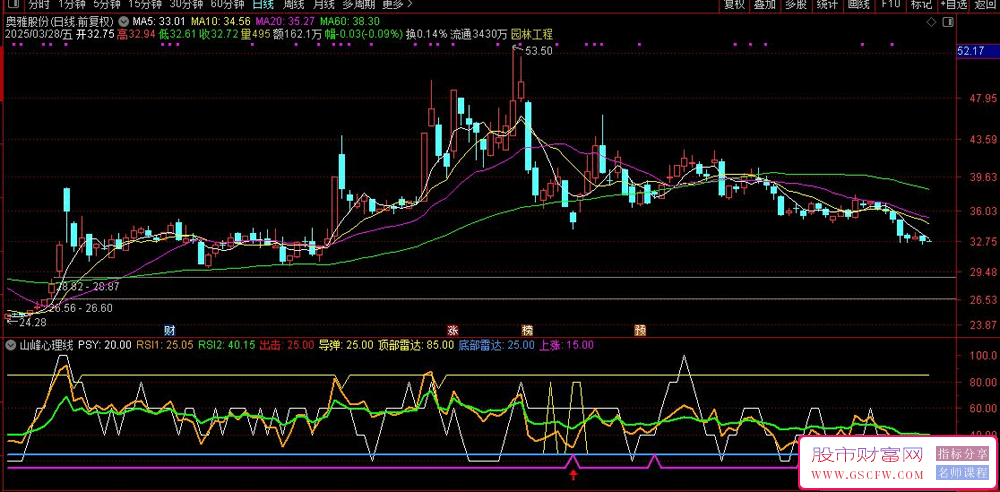Expand the 山峰心理线 indicator dropdown arrow
Viewport: 1000px width, 492px height.
click(12, 345)
